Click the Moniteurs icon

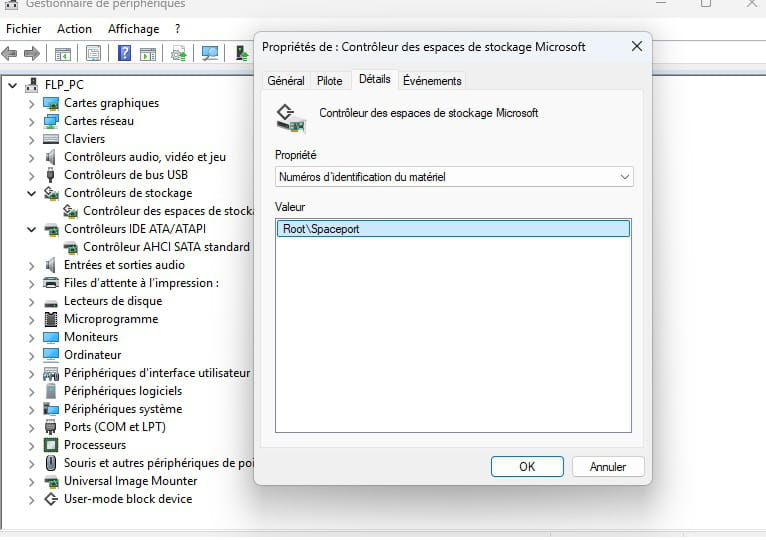[51, 338]
